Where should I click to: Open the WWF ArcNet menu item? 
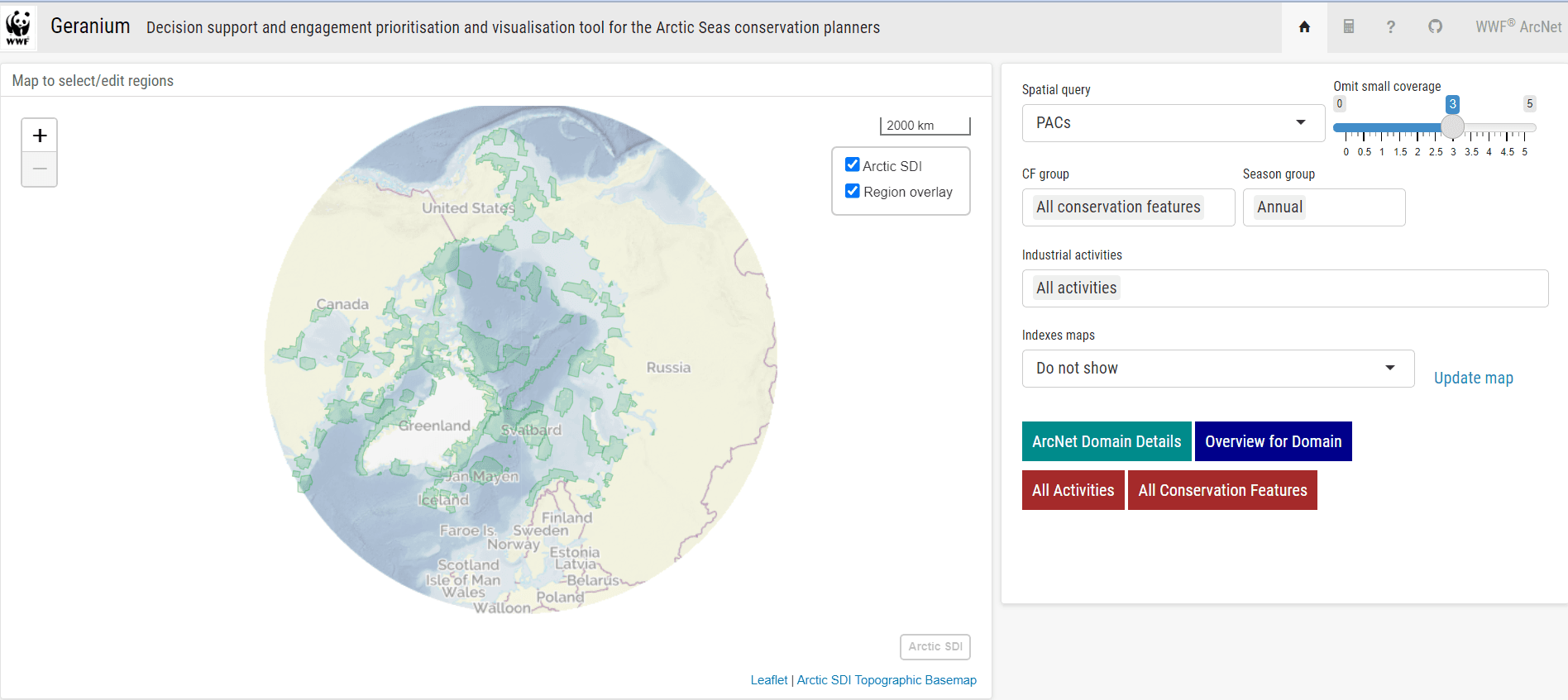pos(1518,27)
